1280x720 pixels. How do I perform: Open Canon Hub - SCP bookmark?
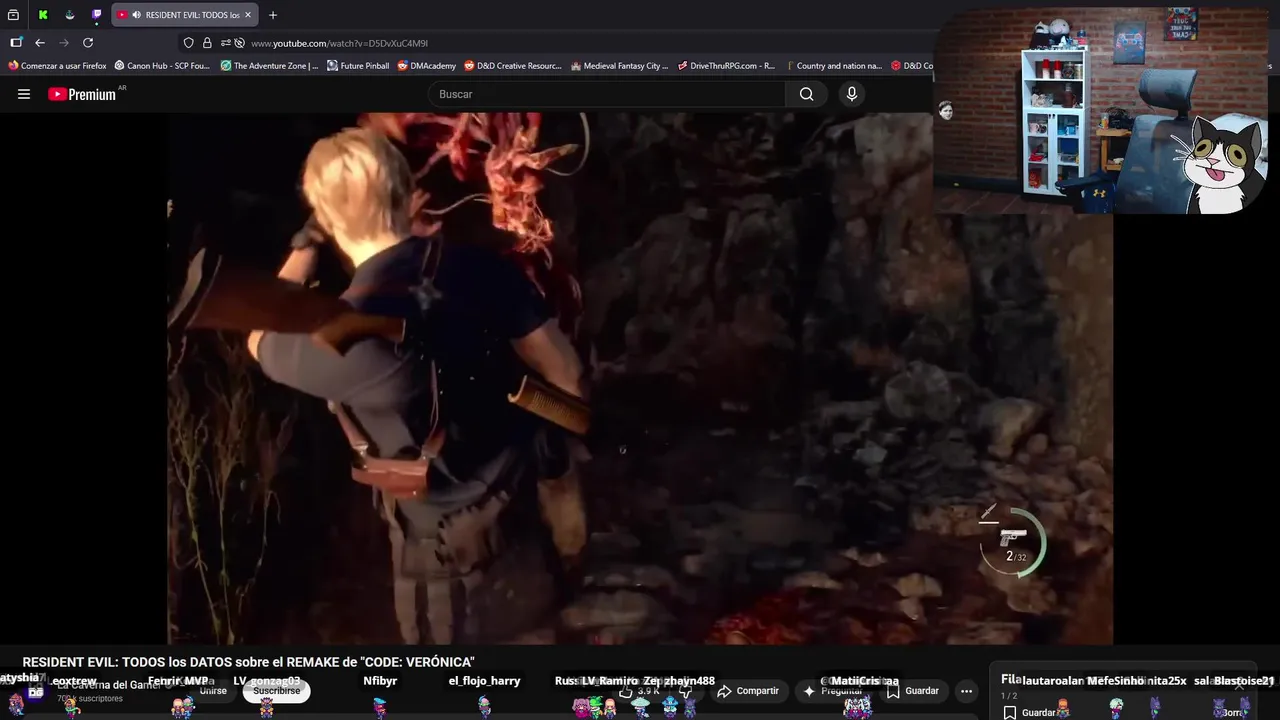(162, 66)
